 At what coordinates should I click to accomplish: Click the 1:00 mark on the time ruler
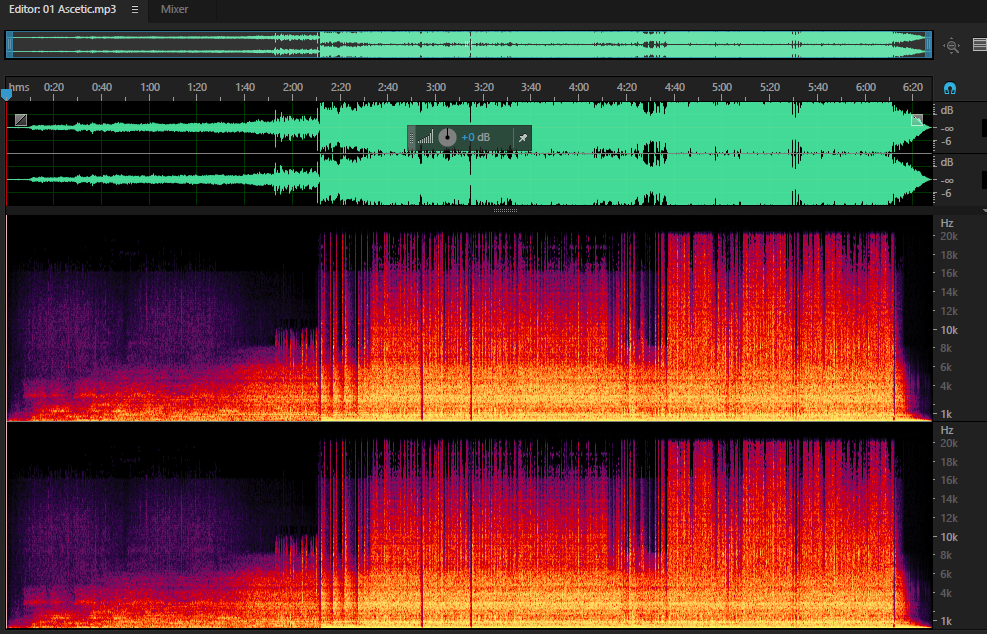[150, 87]
